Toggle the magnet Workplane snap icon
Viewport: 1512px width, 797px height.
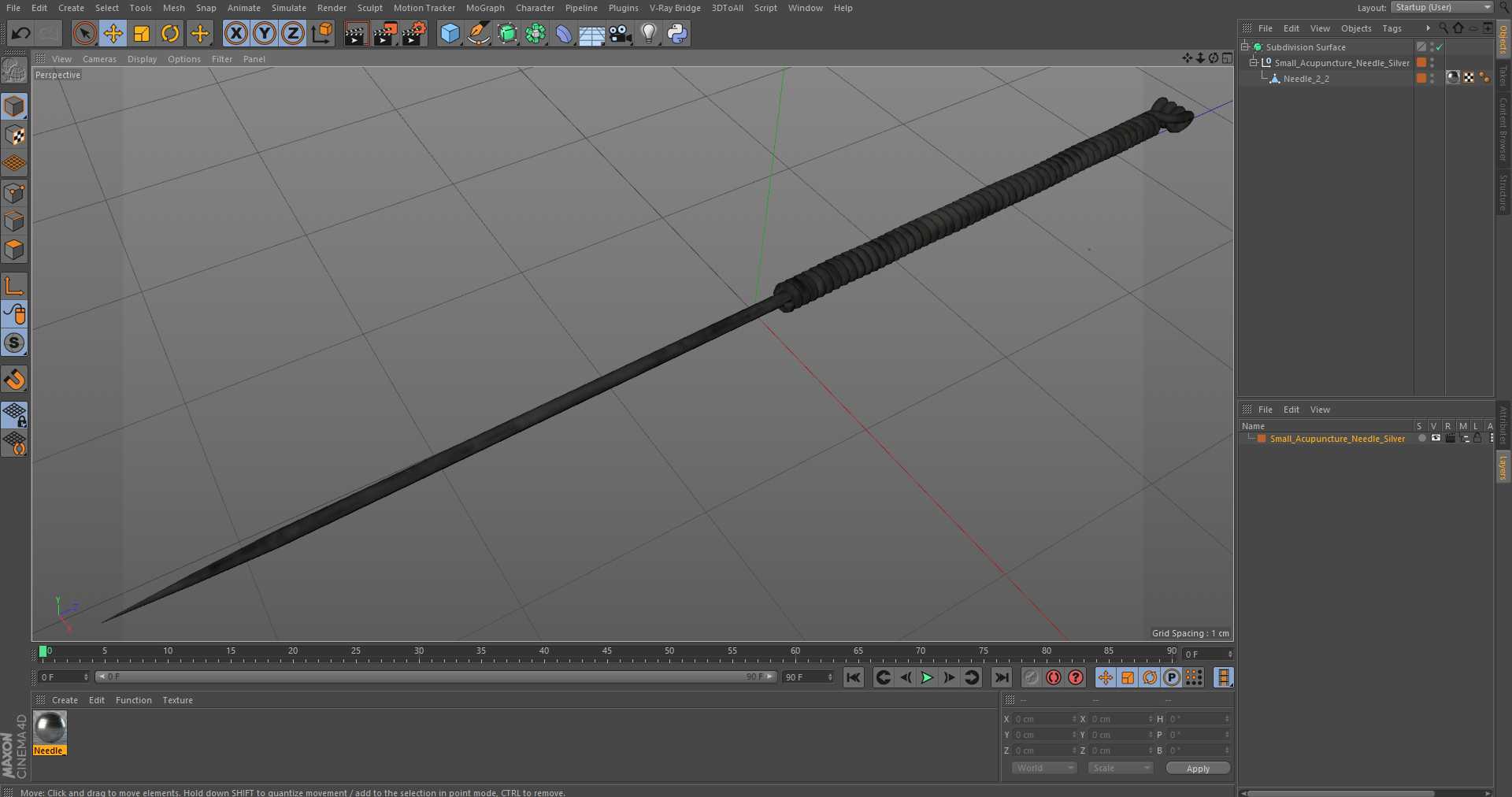click(14, 380)
